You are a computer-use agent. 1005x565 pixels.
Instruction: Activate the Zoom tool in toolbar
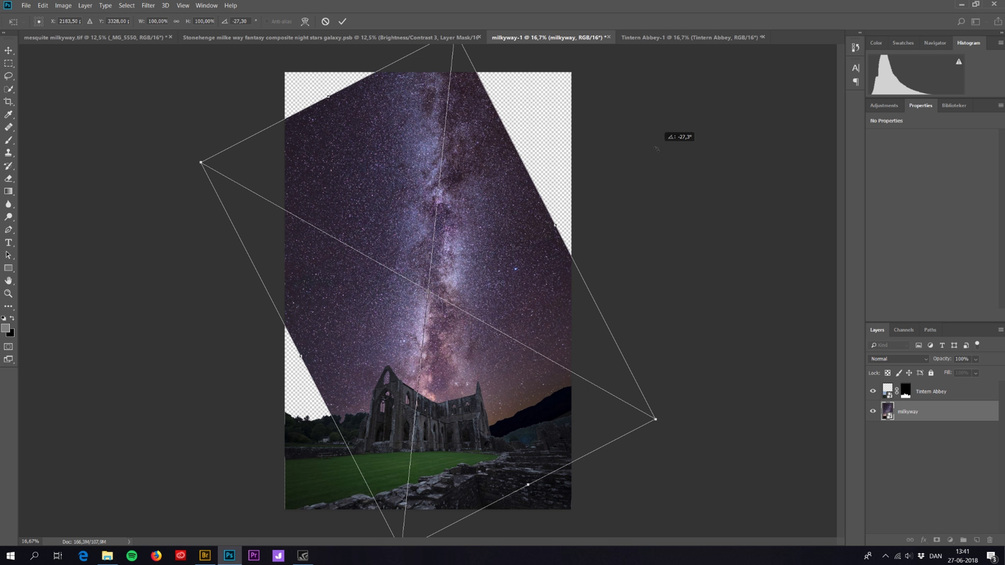pyautogui.click(x=8, y=293)
